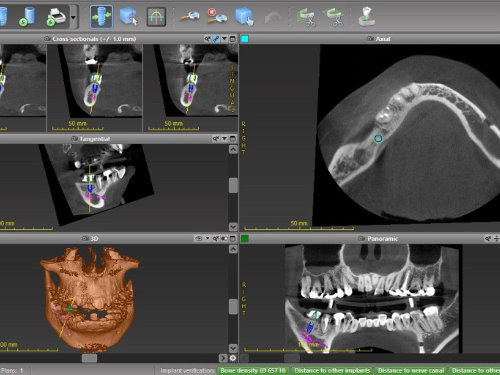
Task: Click the 3D horizontal scrollbar thumb
Action: (x=89, y=358)
